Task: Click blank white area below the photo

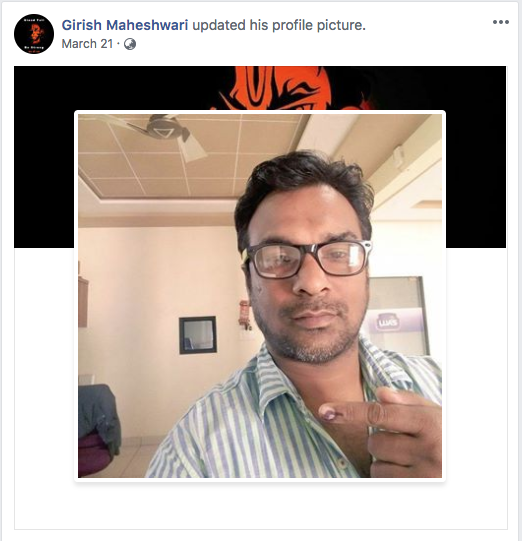Action: 260,505
